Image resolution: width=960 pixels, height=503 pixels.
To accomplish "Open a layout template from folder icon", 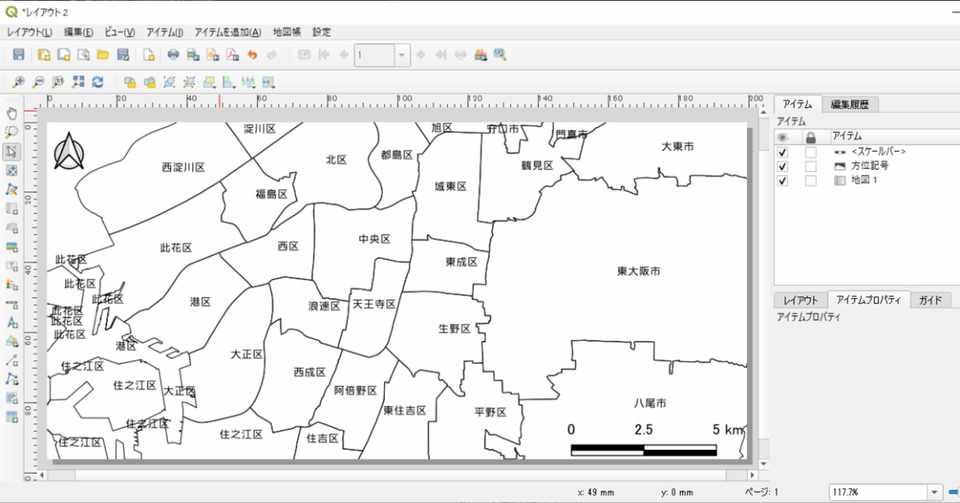I will coord(103,54).
